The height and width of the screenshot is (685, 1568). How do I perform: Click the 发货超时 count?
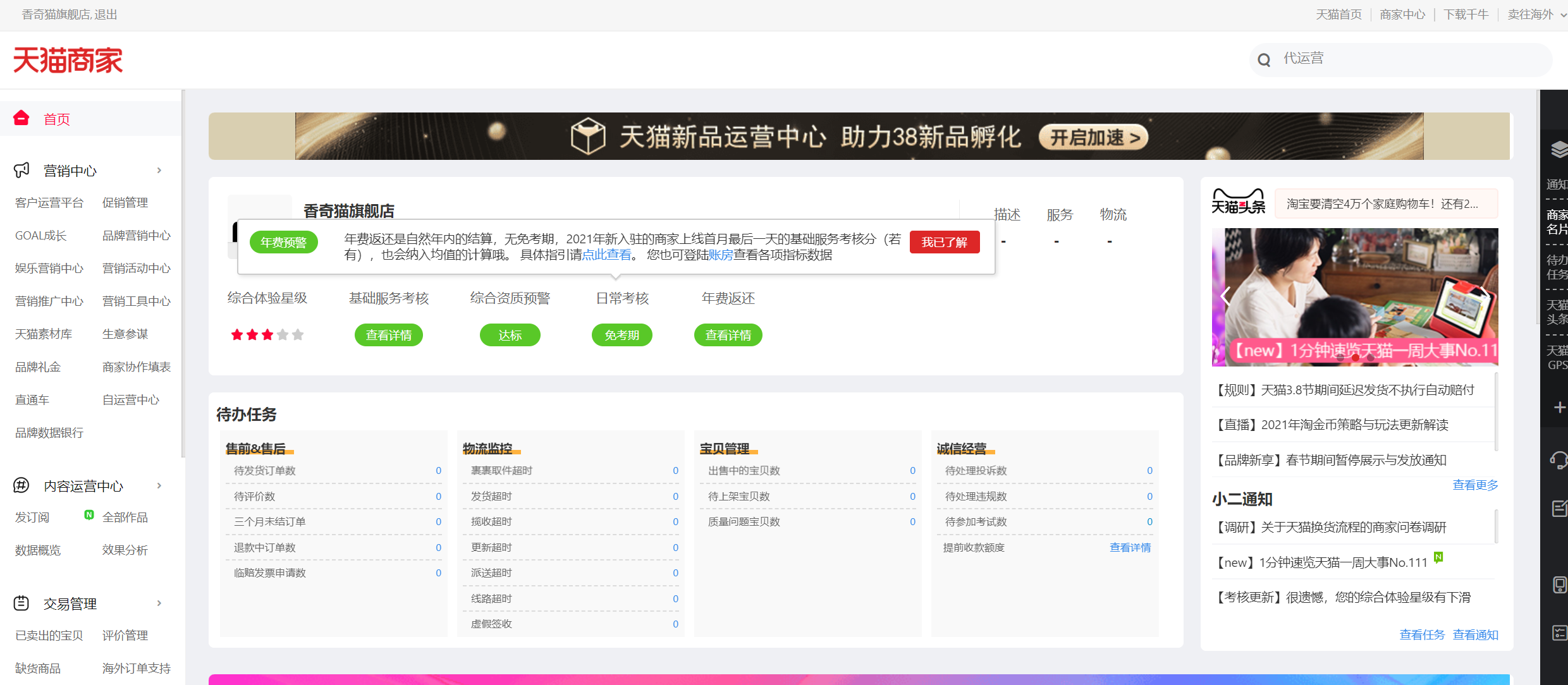point(675,496)
